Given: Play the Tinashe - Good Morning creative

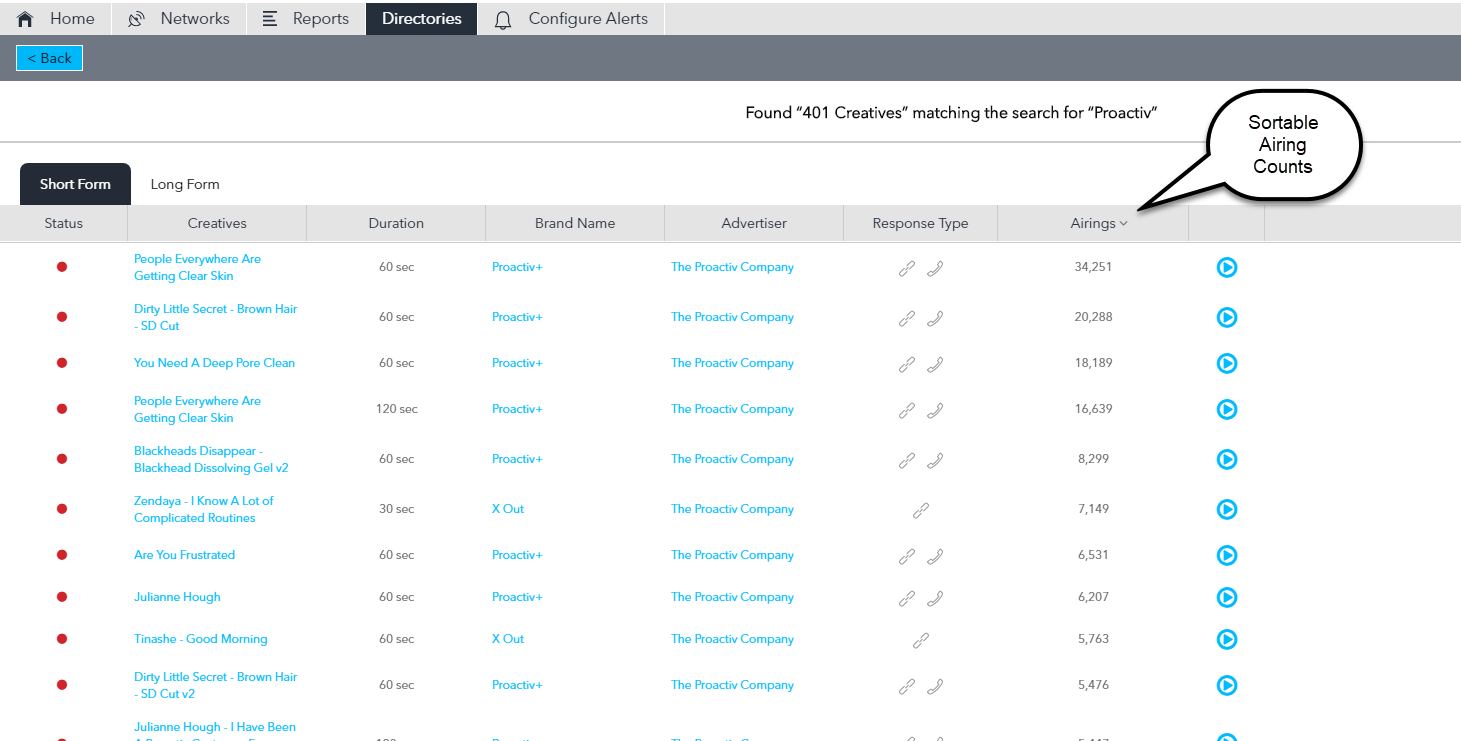Looking at the screenshot, I should coord(1227,639).
